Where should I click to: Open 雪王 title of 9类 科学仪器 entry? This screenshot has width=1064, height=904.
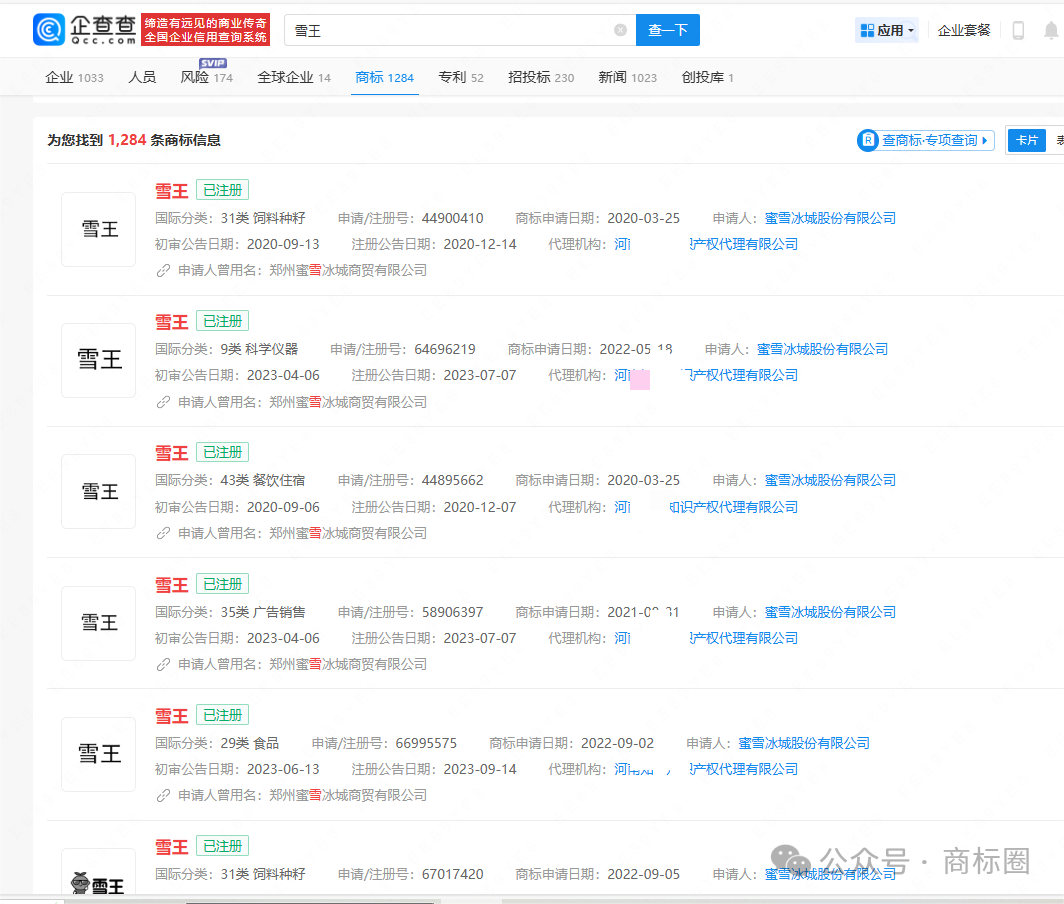tap(172, 322)
